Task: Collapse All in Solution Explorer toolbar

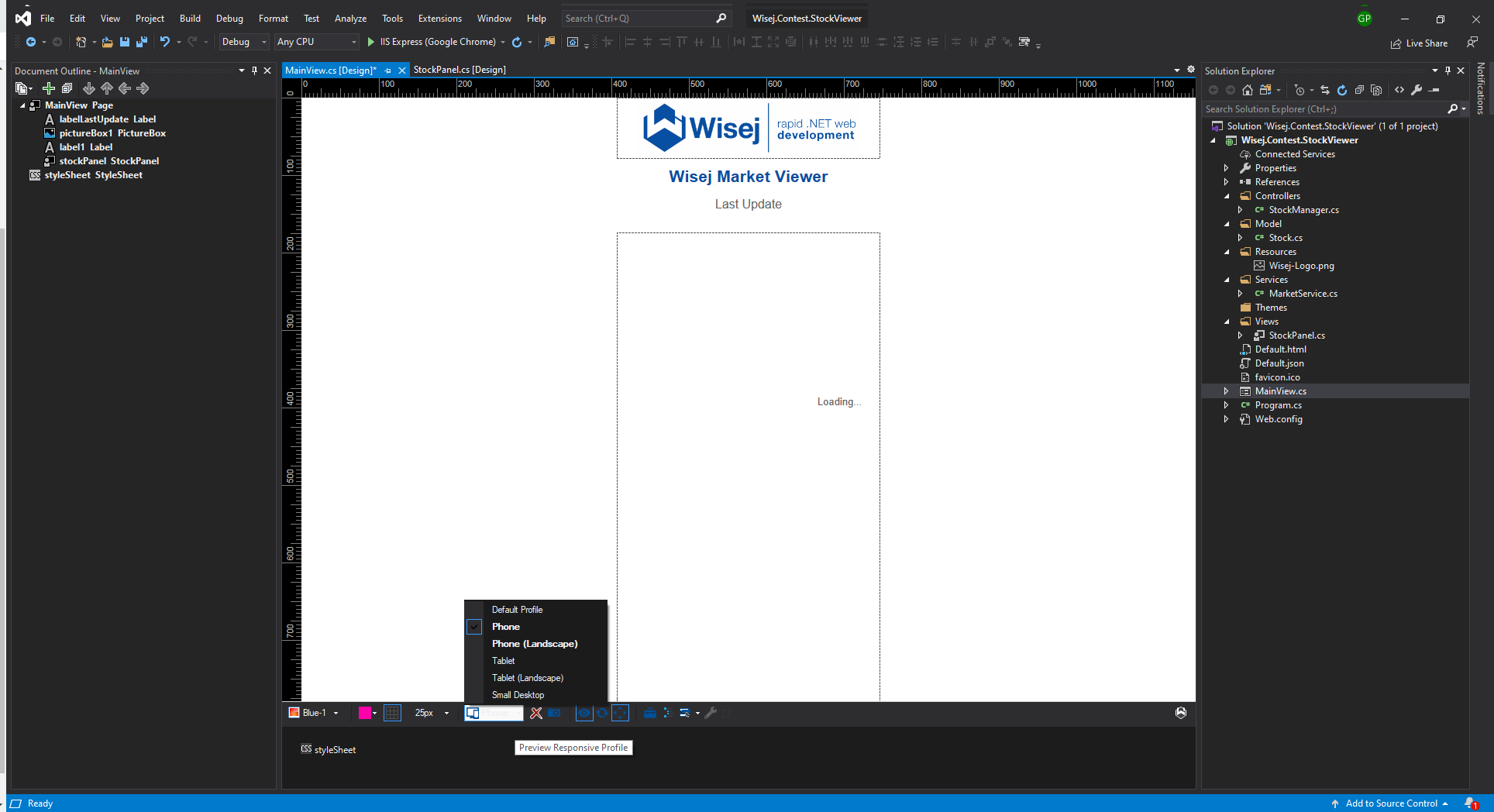Action: click(x=1359, y=90)
